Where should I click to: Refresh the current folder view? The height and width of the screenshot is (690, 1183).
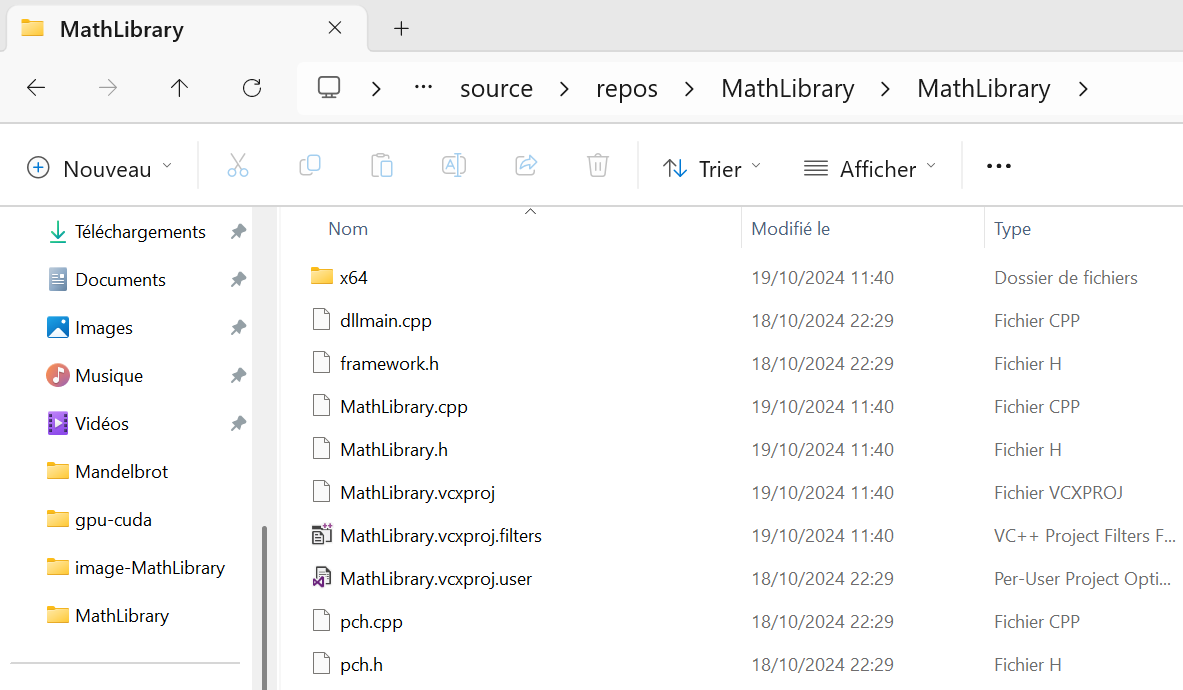[252, 88]
